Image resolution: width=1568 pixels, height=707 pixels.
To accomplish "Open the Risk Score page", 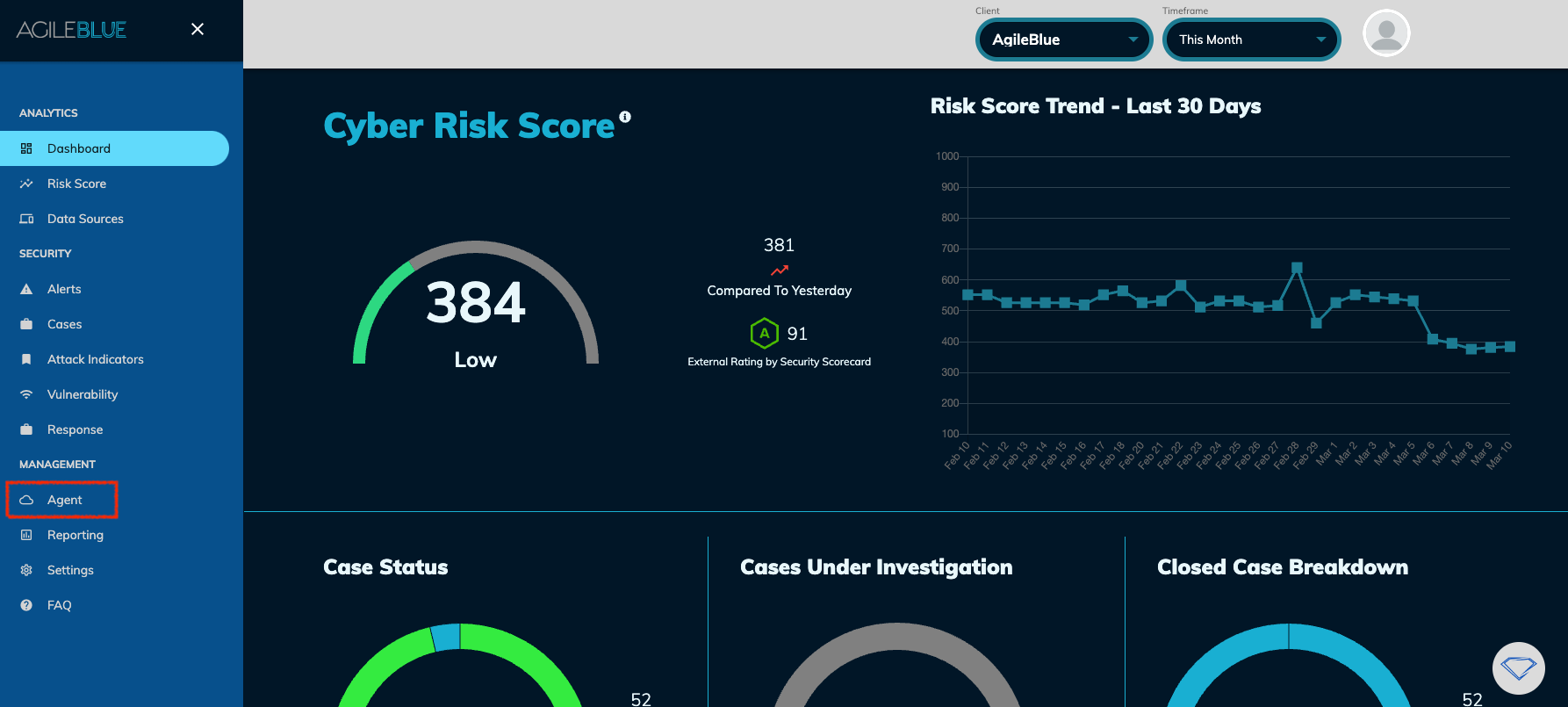I will (76, 184).
